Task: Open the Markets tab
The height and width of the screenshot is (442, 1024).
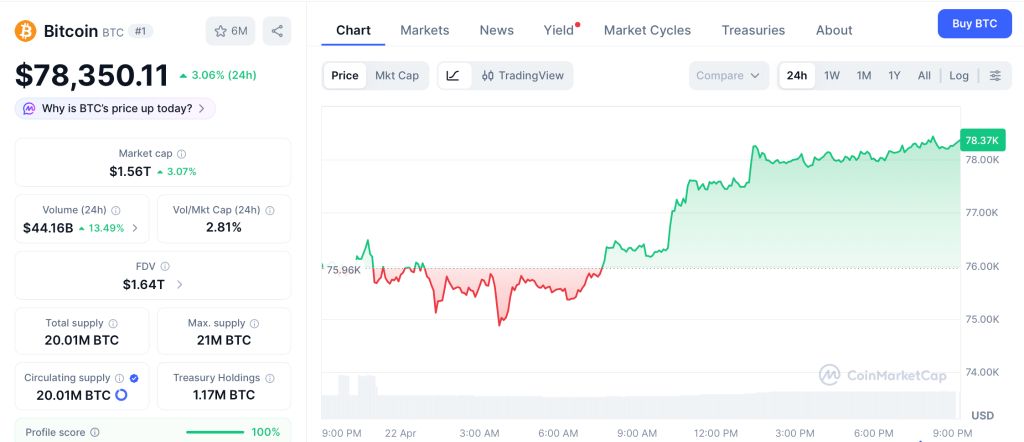Action: pos(425,30)
